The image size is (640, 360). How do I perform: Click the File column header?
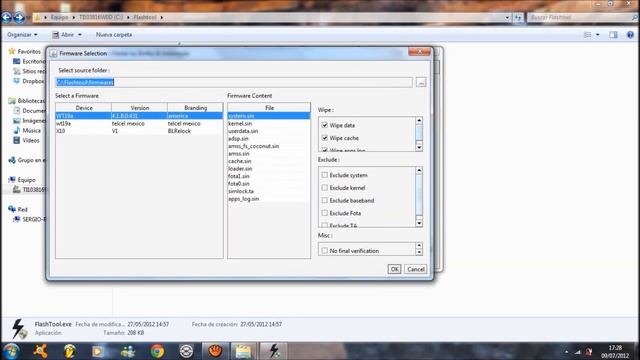[269, 108]
